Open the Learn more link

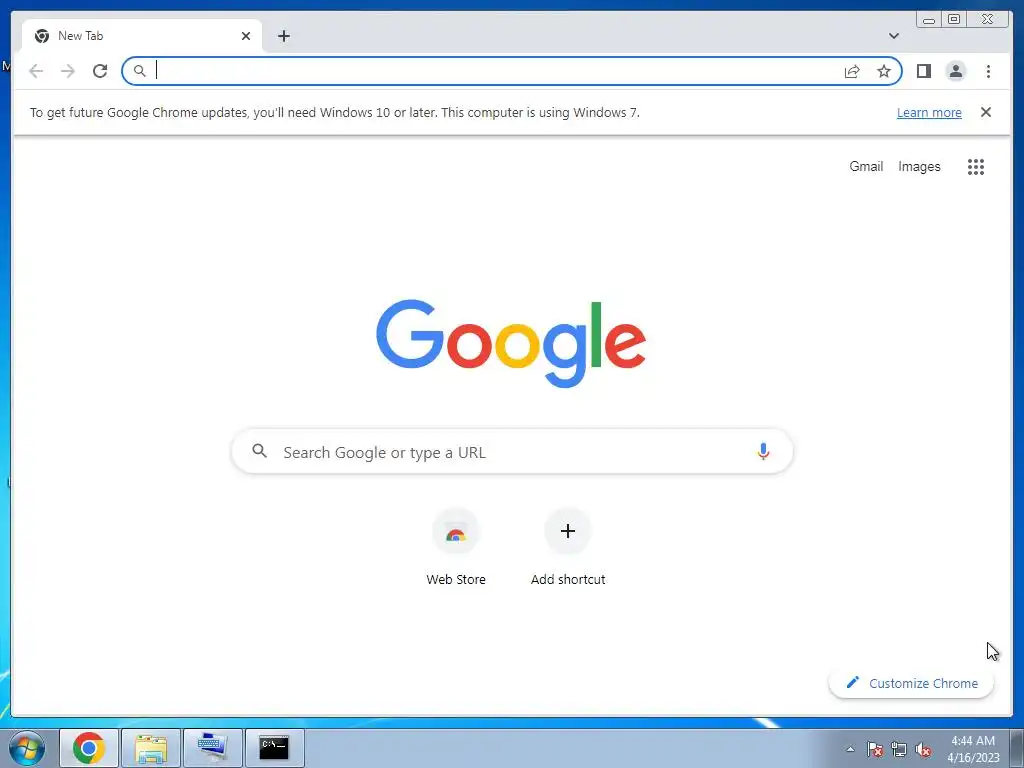(x=929, y=112)
